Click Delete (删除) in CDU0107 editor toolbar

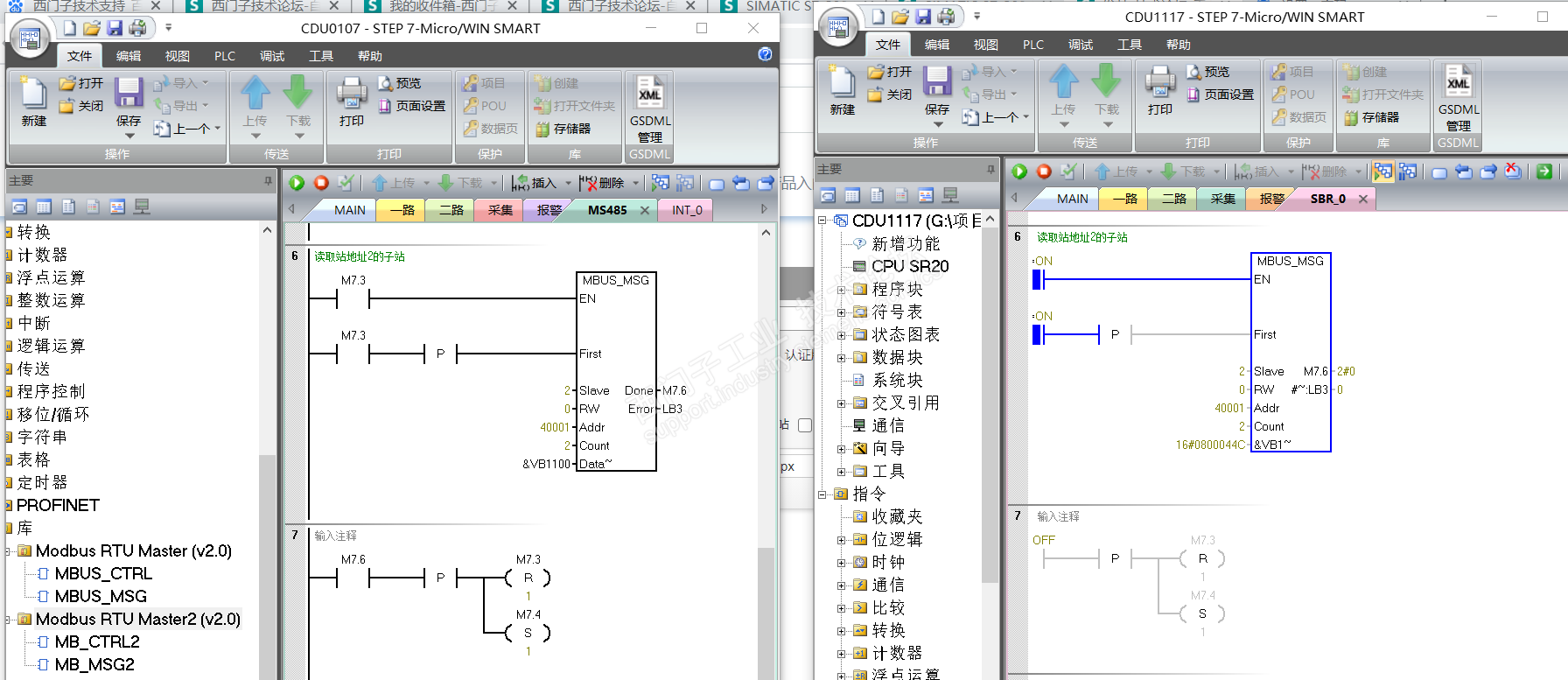[603, 183]
